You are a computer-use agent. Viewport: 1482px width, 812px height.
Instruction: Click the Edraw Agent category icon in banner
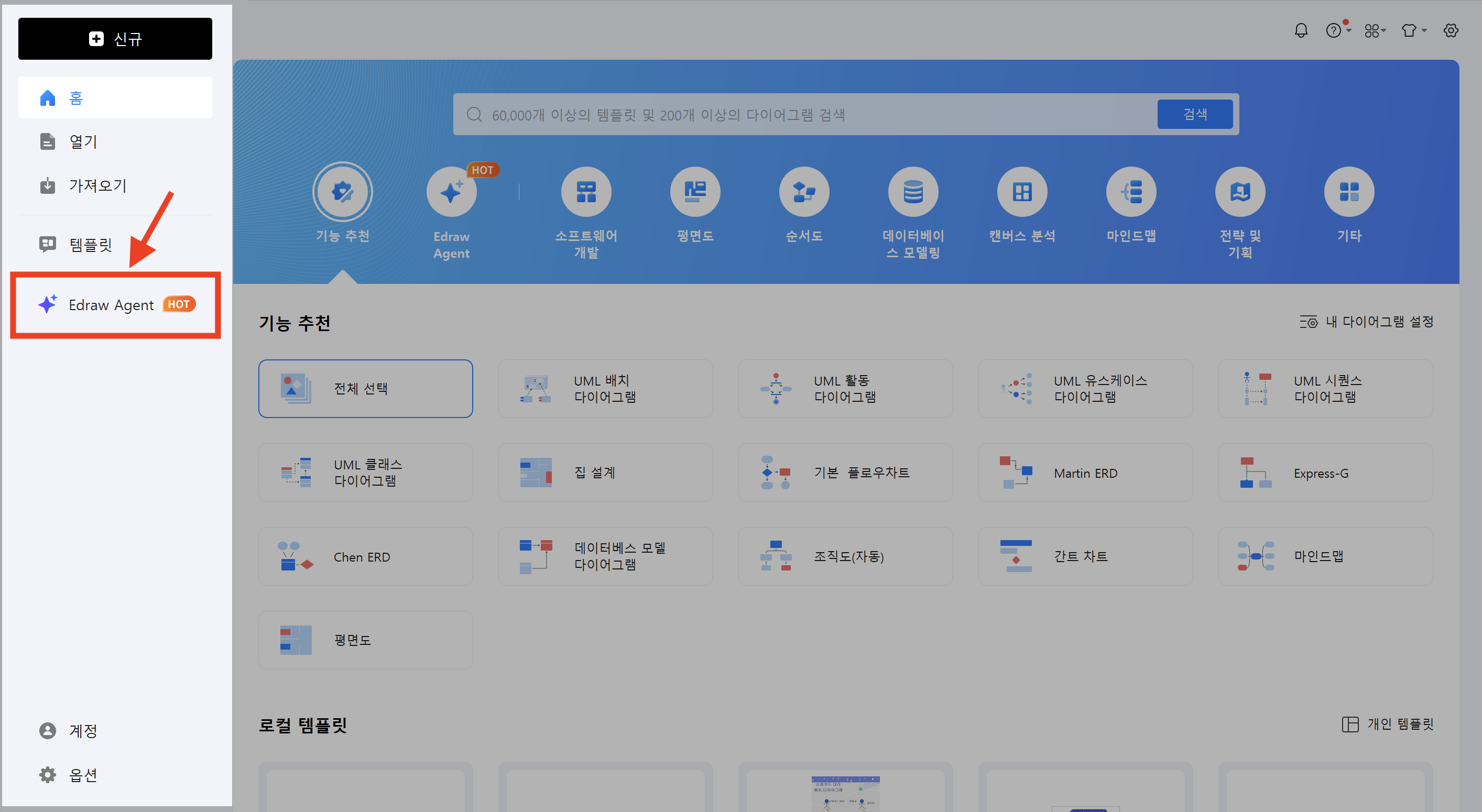pos(451,192)
